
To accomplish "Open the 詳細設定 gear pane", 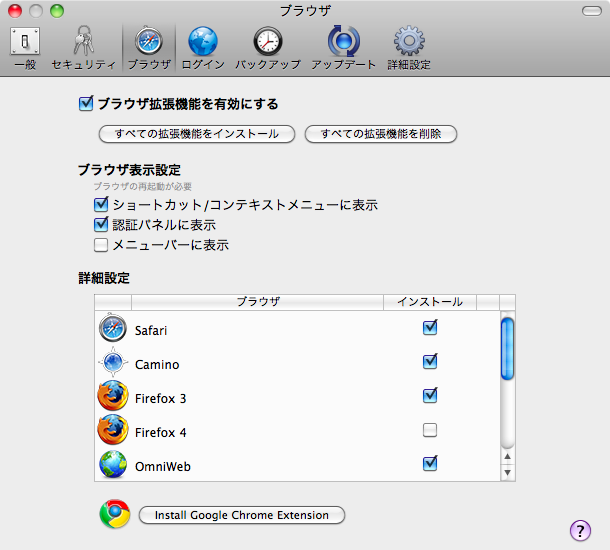I will point(408,47).
